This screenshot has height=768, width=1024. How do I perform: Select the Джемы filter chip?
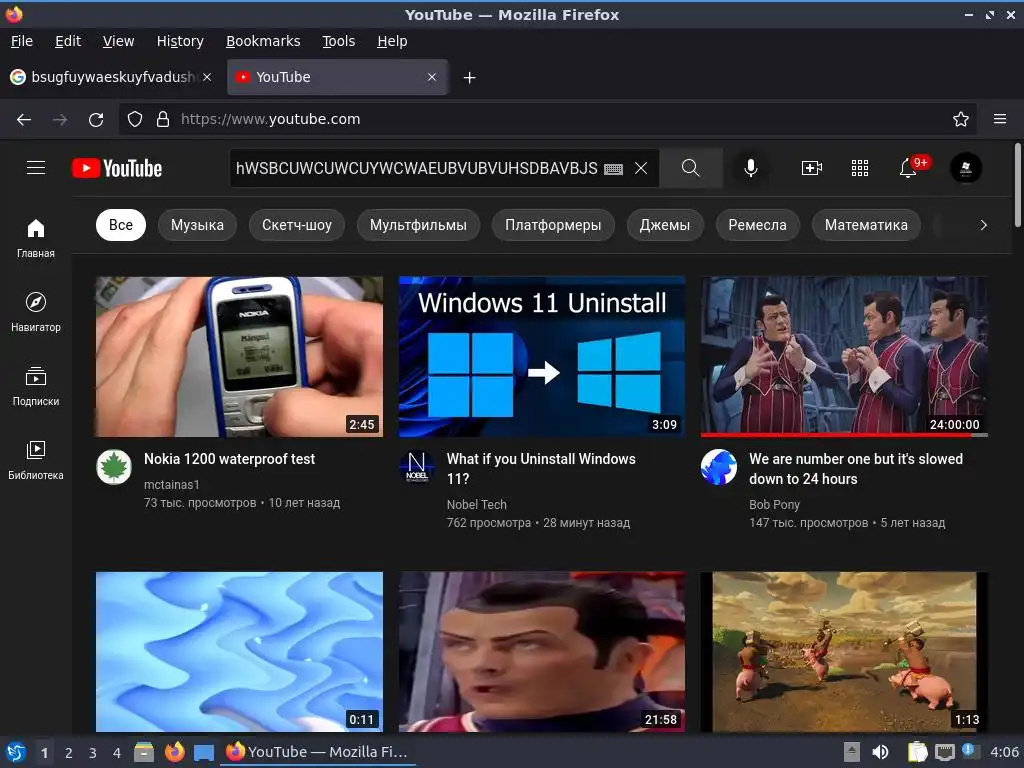tap(665, 225)
